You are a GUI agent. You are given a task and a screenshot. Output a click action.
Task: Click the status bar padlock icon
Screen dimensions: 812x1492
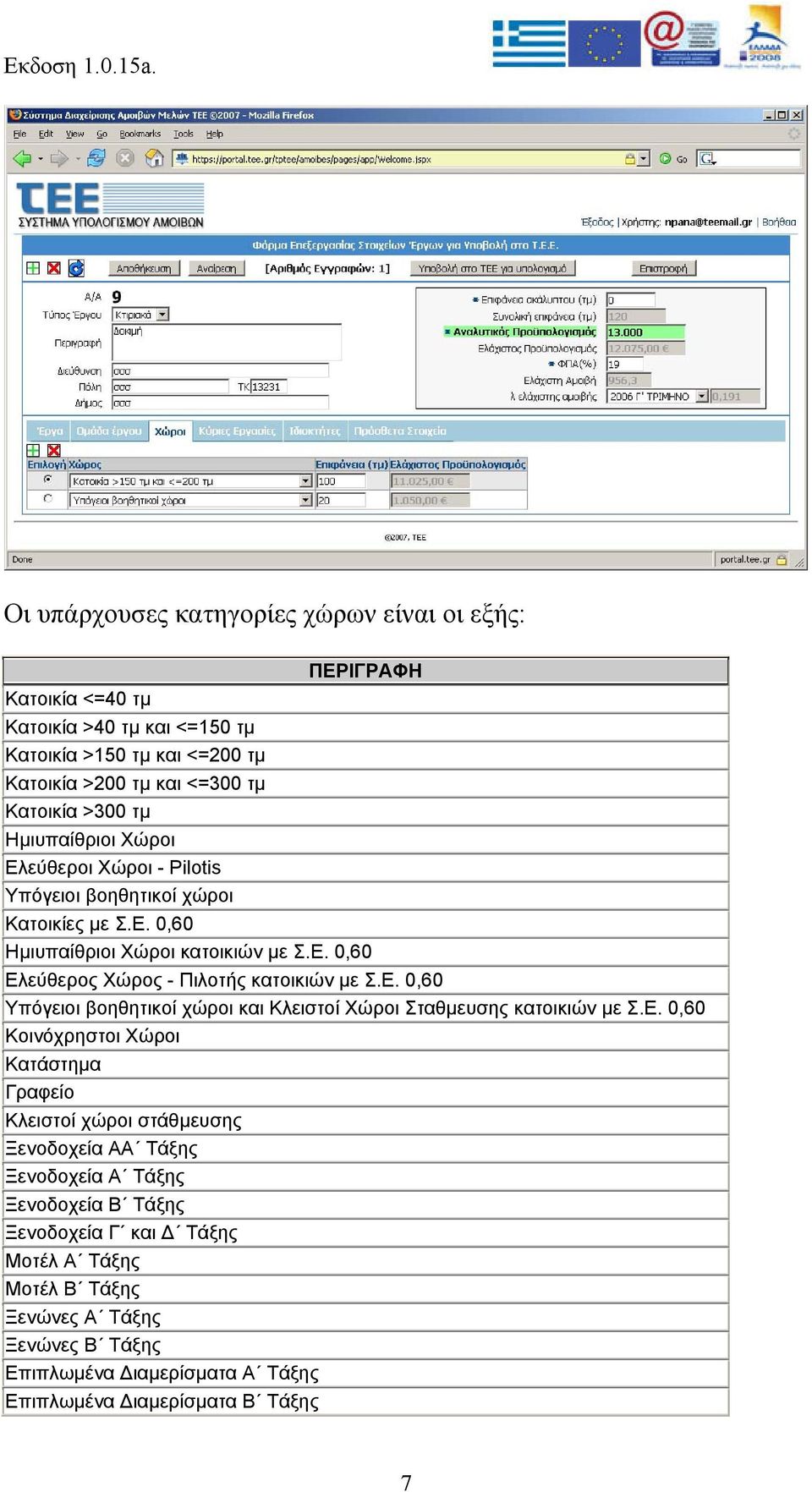point(782,559)
